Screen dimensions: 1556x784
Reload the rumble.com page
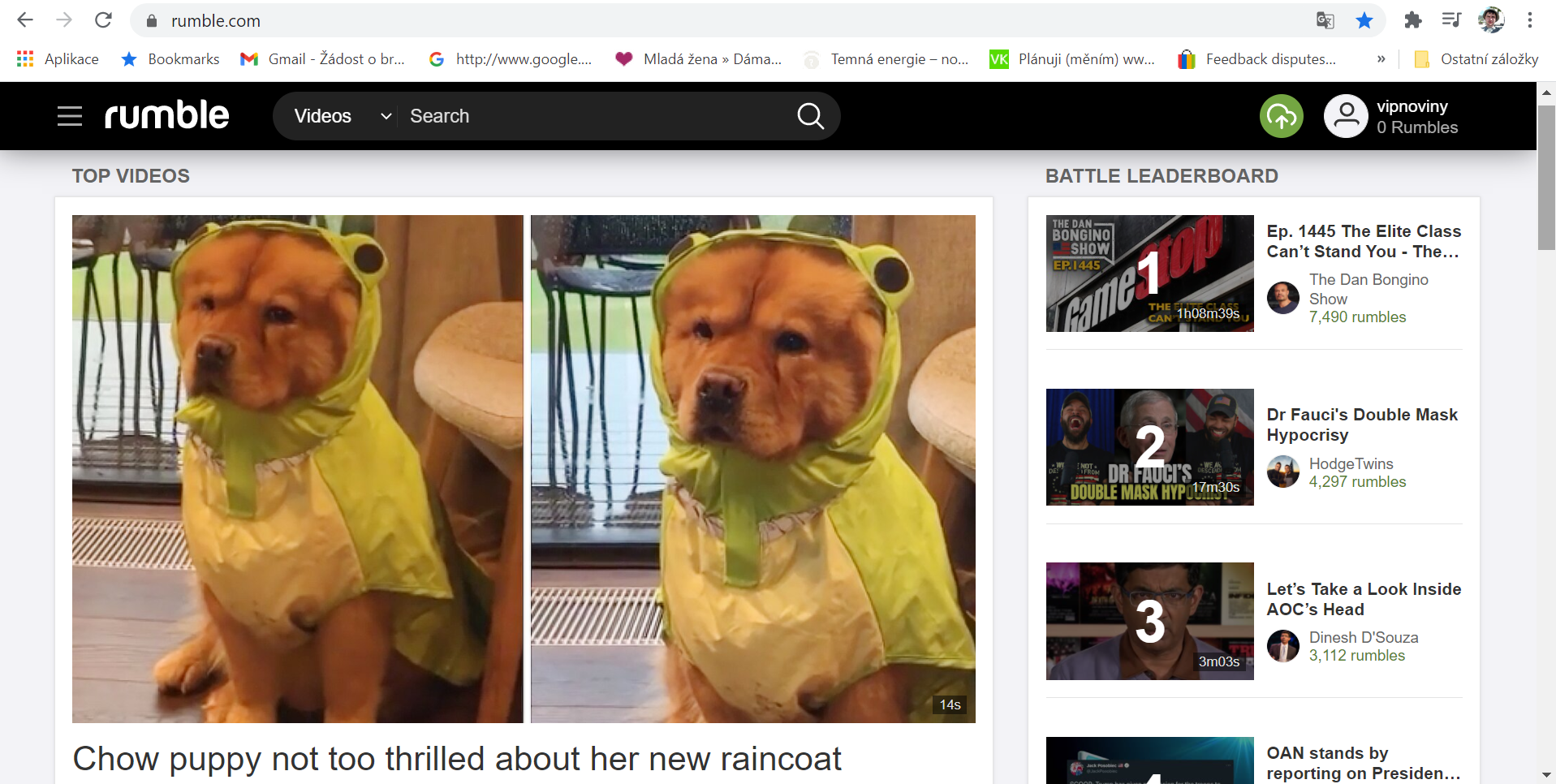point(103,20)
